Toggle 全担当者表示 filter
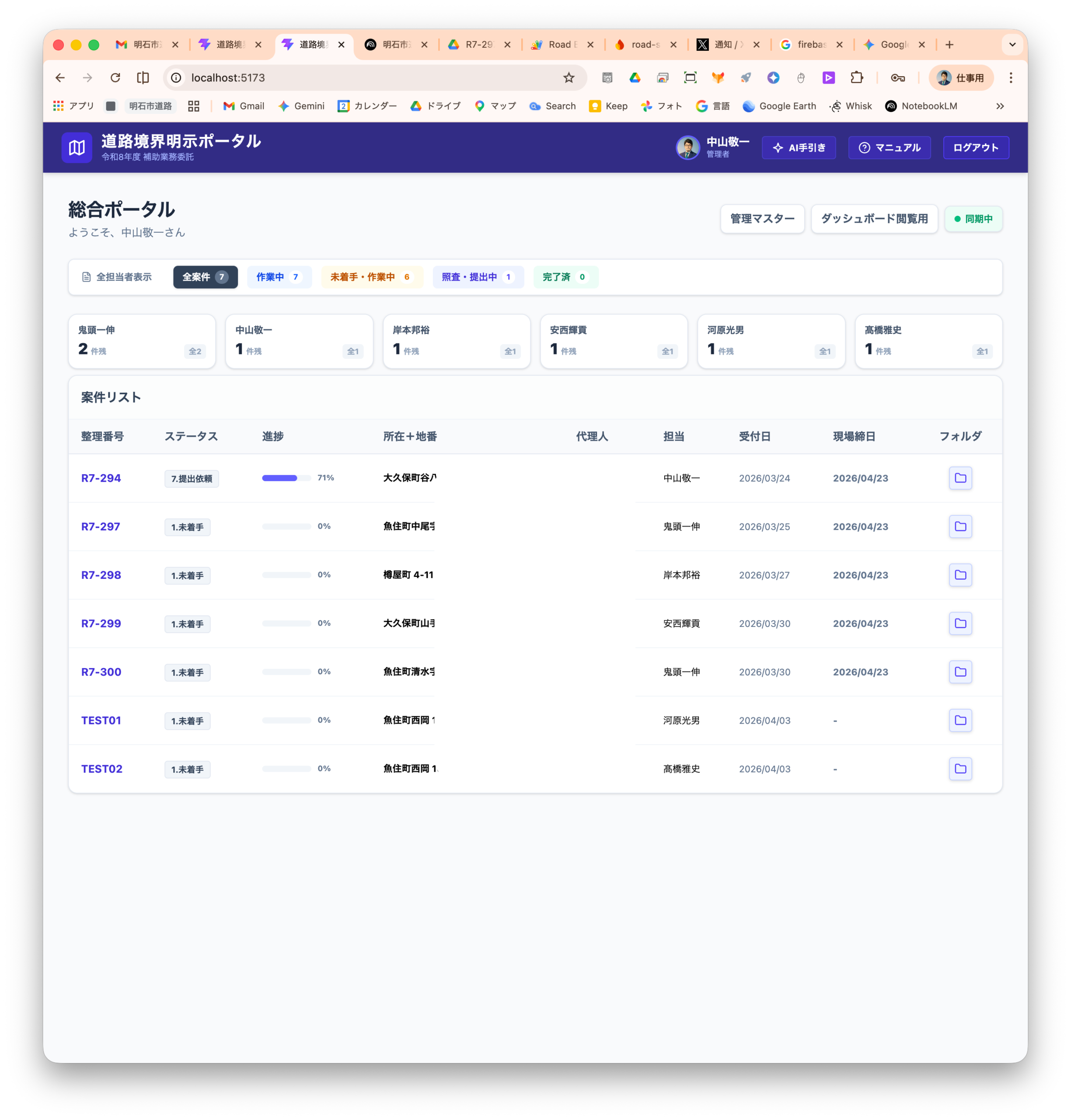Viewport: 1071px width, 1120px height. [x=117, y=277]
